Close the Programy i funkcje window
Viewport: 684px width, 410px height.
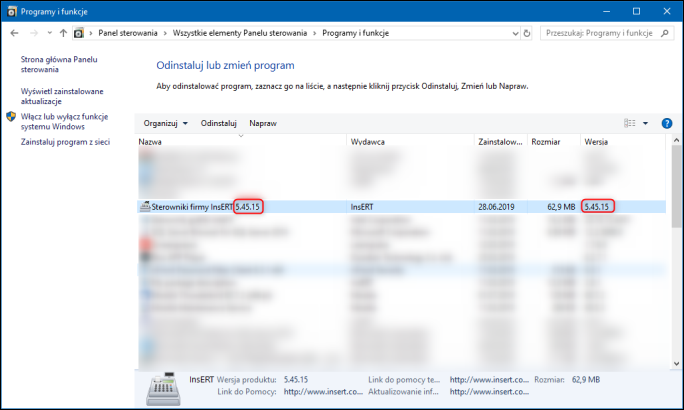[x=667, y=11]
